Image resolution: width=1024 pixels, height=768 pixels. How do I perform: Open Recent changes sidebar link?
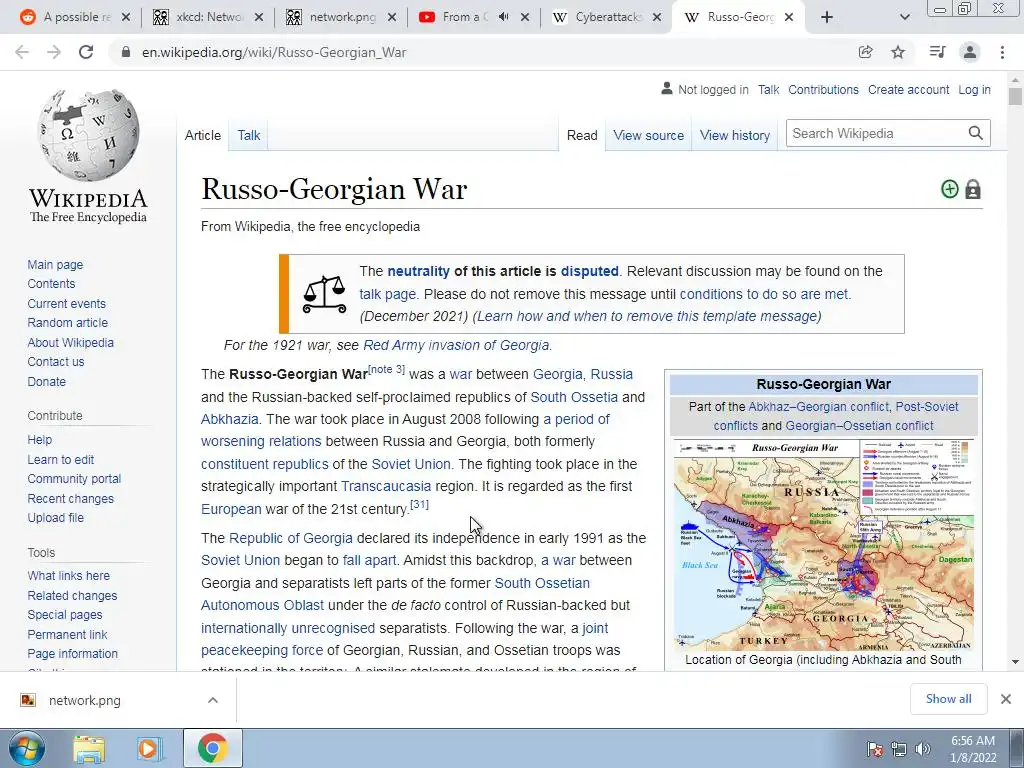tap(71, 498)
